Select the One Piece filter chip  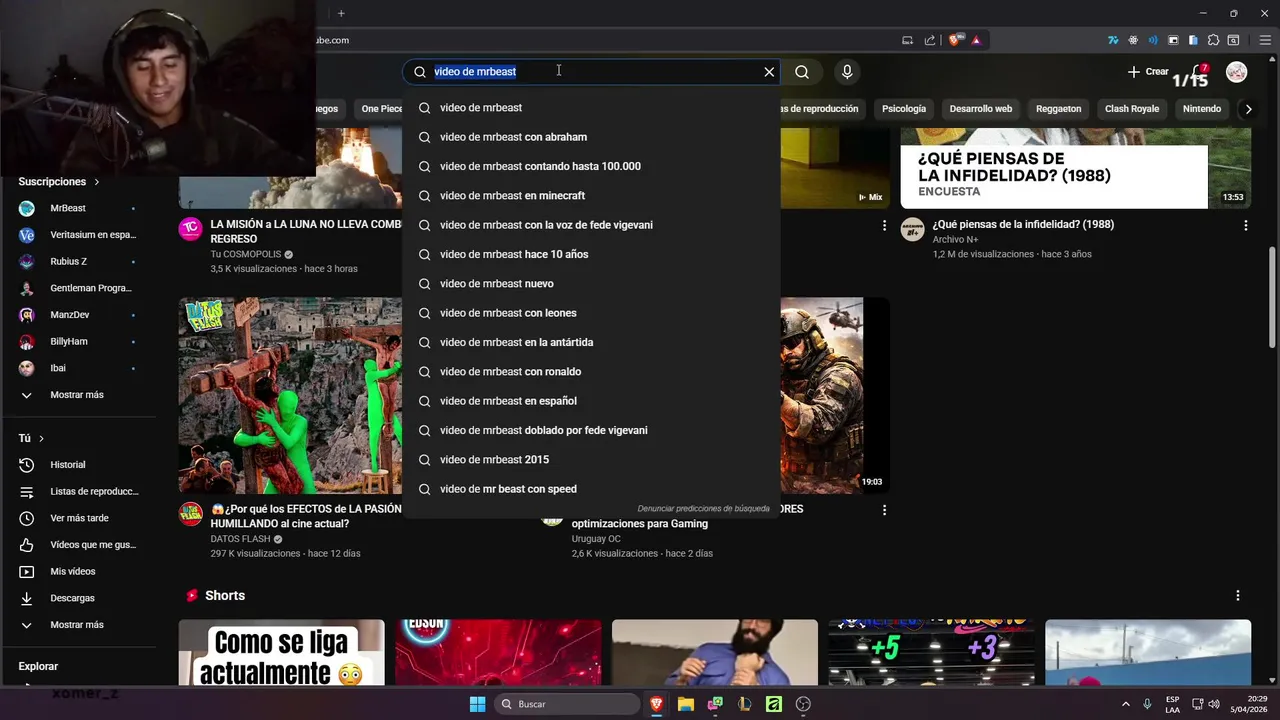point(380,109)
